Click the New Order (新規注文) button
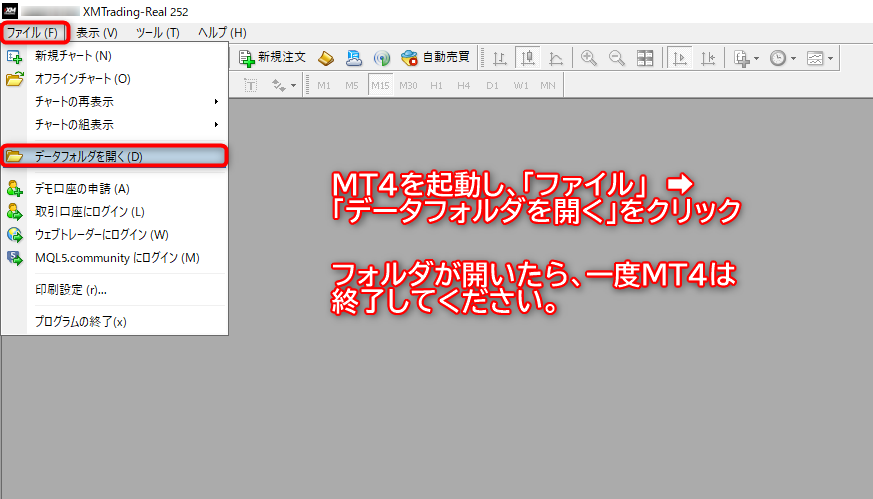The height and width of the screenshot is (499, 873). pos(271,58)
